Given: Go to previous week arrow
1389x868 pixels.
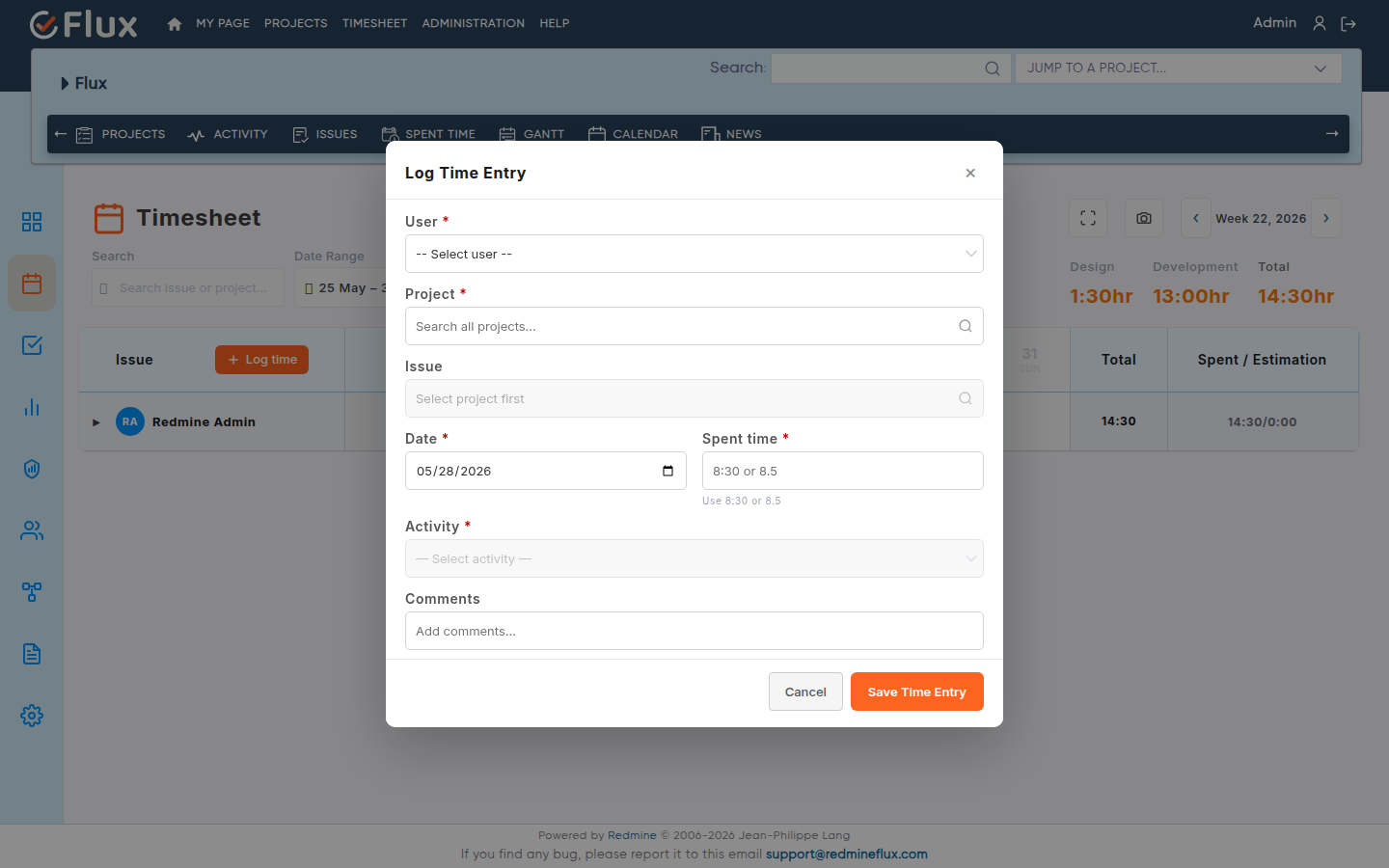Looking at the screenshot, I should tap(1196, 218).
